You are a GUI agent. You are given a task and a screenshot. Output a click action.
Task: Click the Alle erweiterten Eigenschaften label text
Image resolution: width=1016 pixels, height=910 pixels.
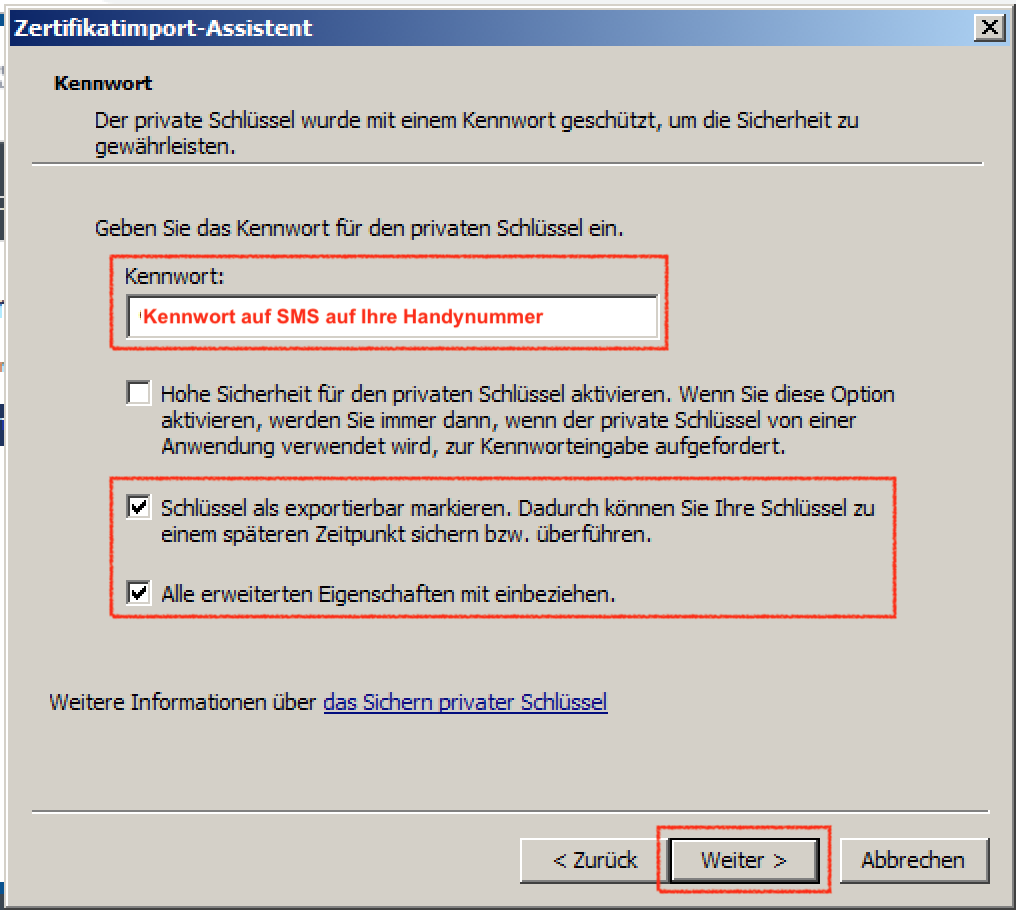[388, 594]
